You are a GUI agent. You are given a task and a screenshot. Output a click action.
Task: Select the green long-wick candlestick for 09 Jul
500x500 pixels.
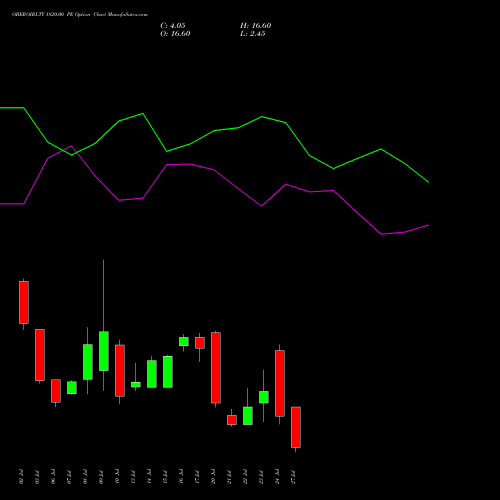tap(104, 351)
